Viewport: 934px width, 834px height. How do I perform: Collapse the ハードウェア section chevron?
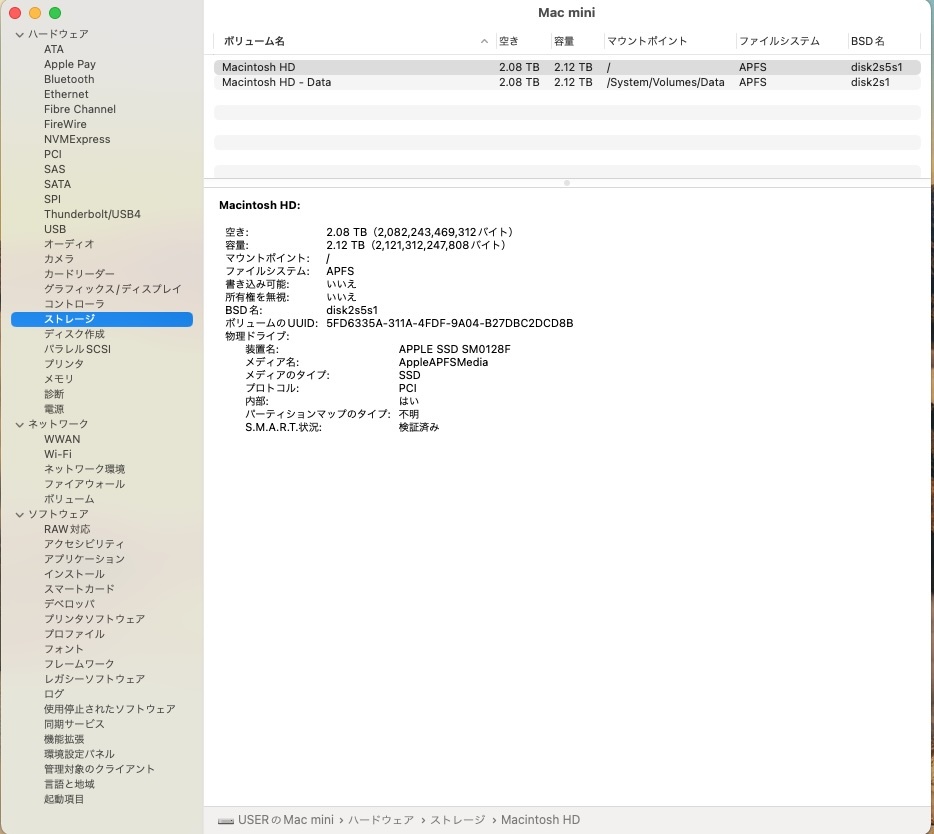20,35
